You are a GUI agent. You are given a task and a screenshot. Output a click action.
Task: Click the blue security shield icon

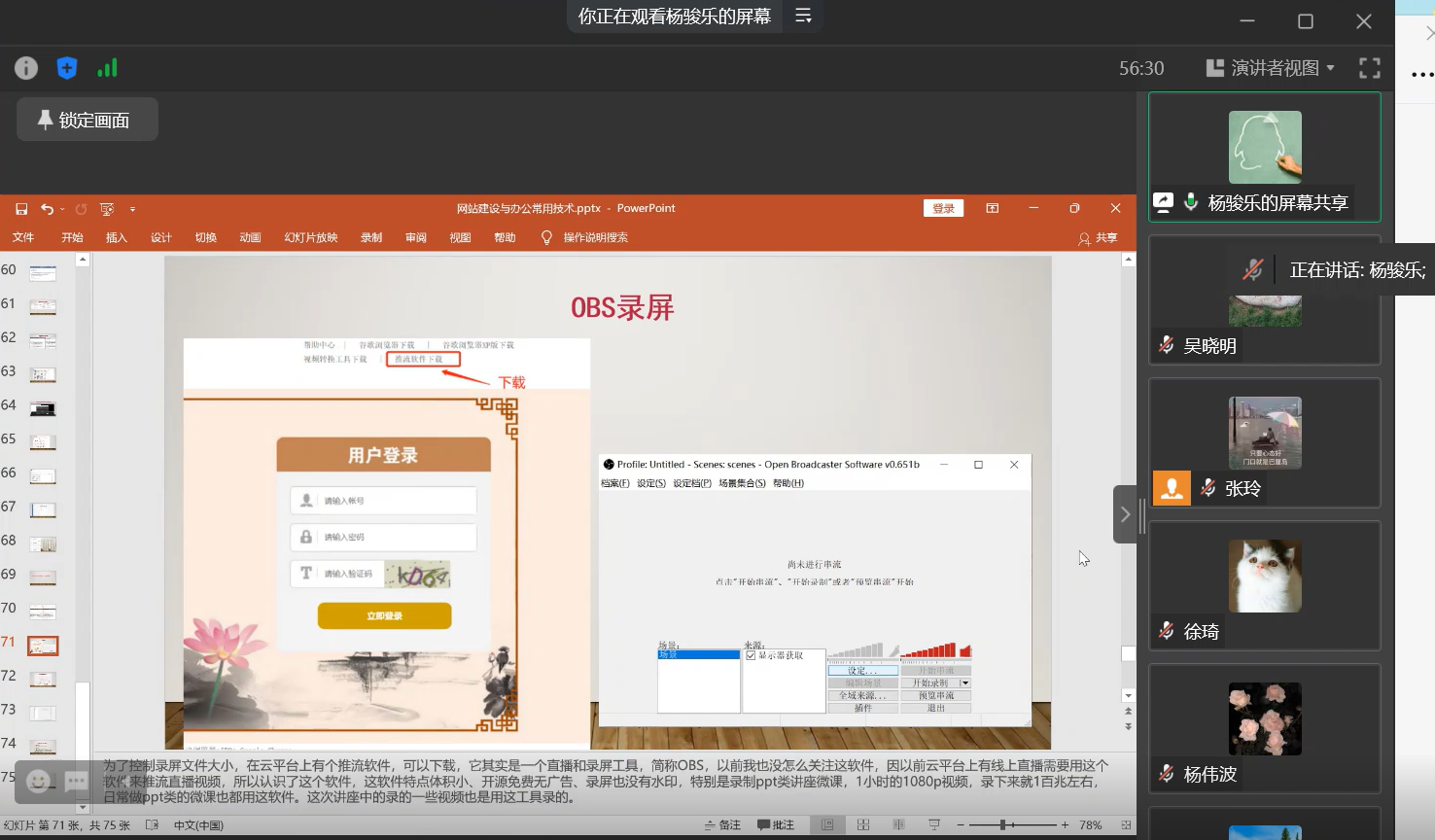[x=67, y=68]
